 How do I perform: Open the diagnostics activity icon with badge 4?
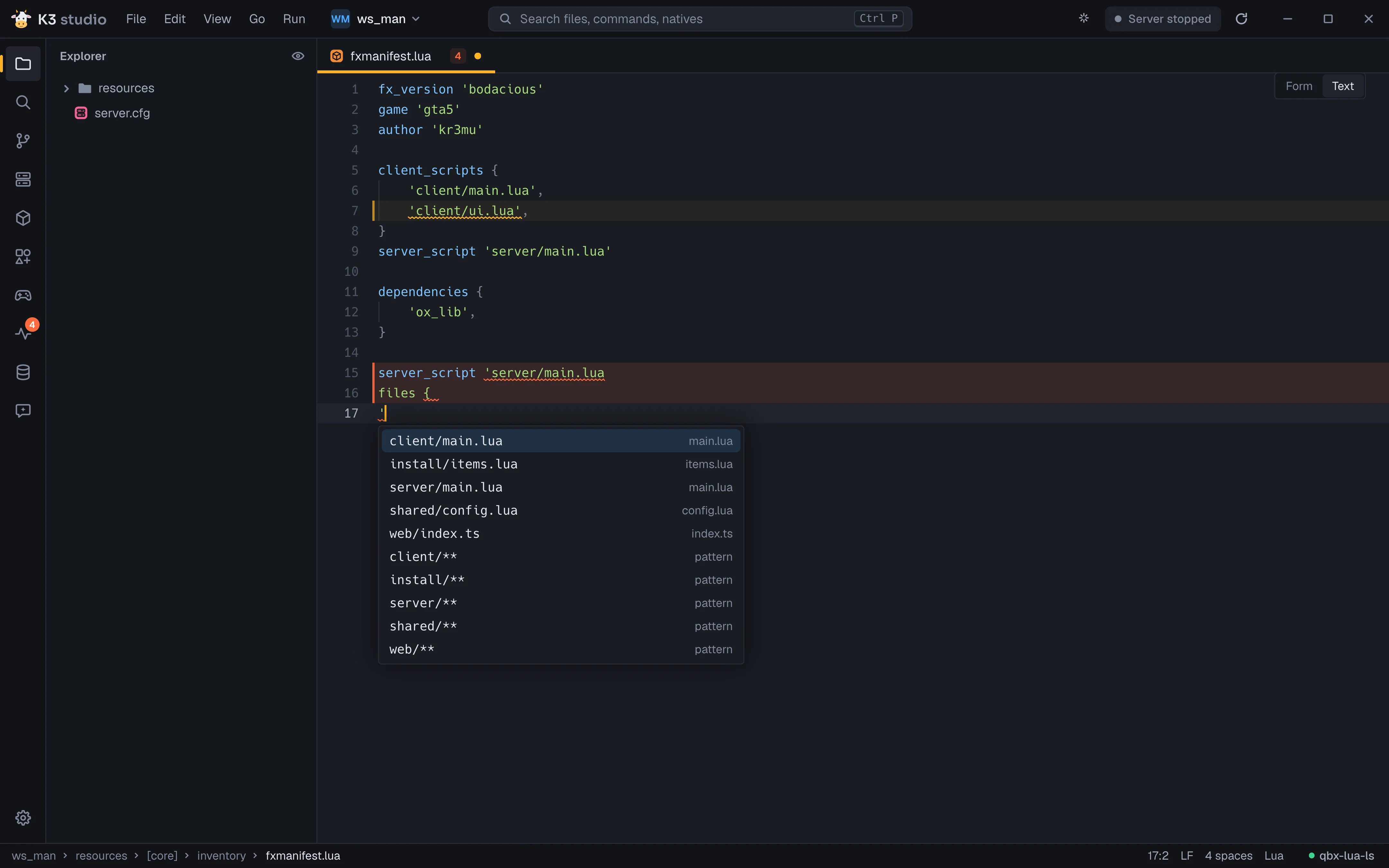coord(23,334)
